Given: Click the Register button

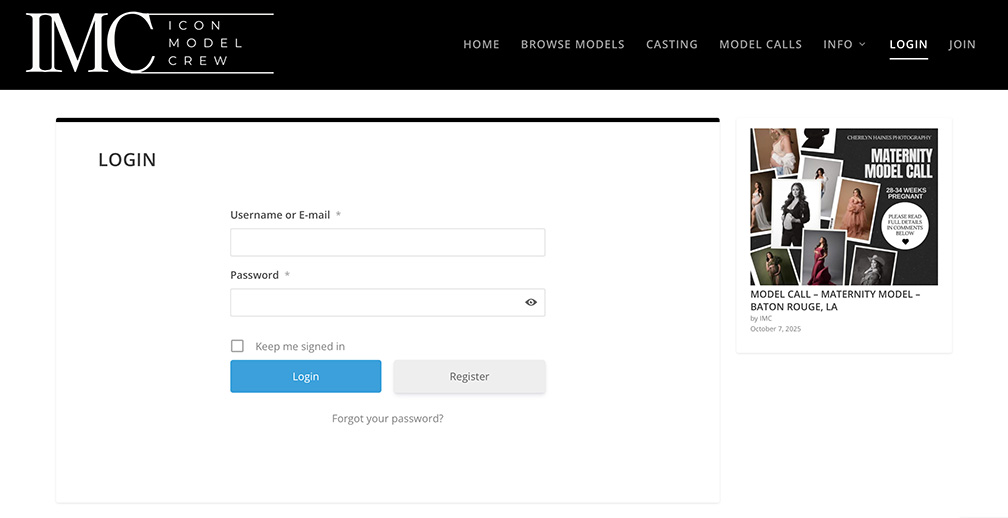Looking at the screenshot, I should 469,376.
